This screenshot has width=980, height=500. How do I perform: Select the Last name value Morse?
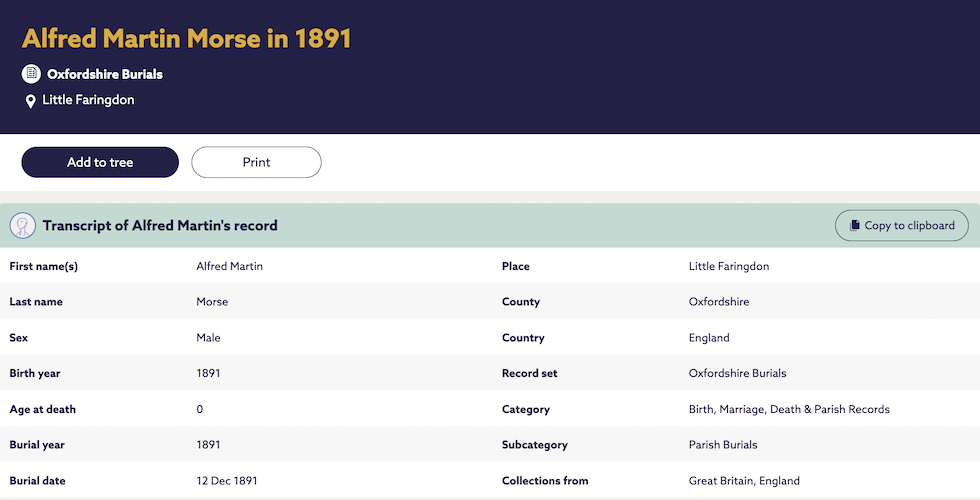(212, 302)
